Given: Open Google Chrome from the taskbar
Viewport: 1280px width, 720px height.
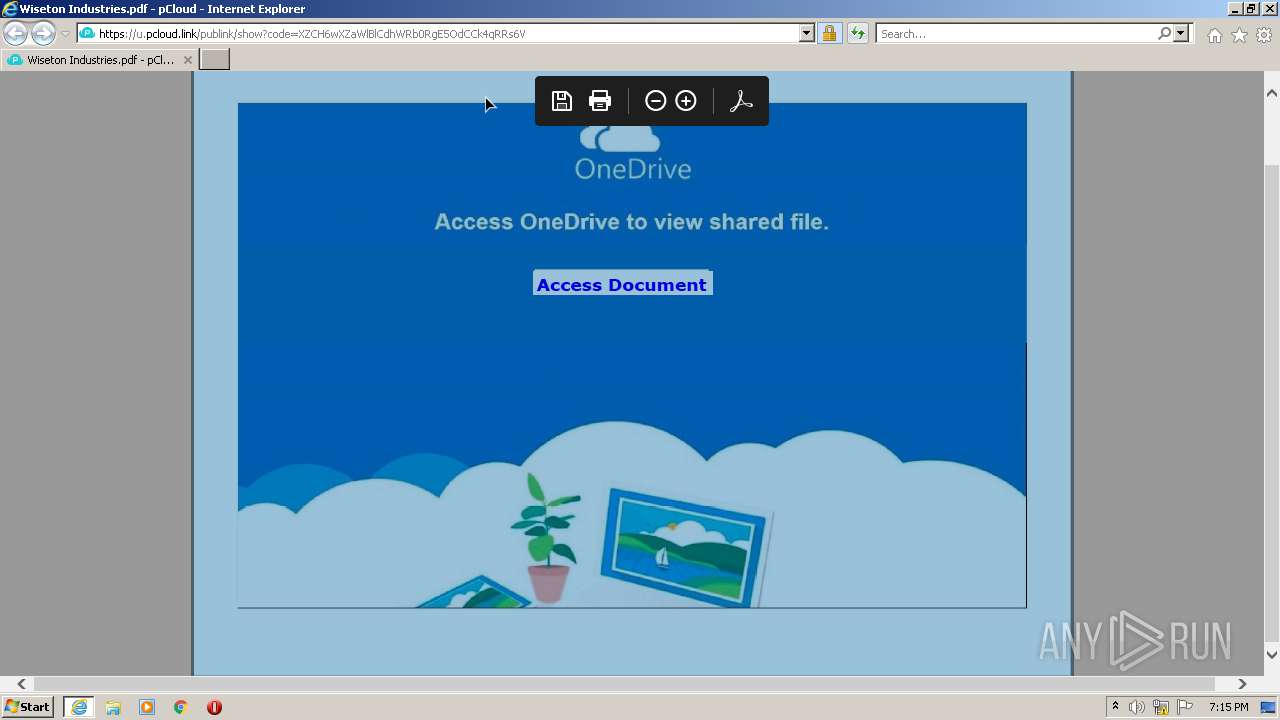Looking at the screenshot, I should pyautogui.click(x=181, y=707).
